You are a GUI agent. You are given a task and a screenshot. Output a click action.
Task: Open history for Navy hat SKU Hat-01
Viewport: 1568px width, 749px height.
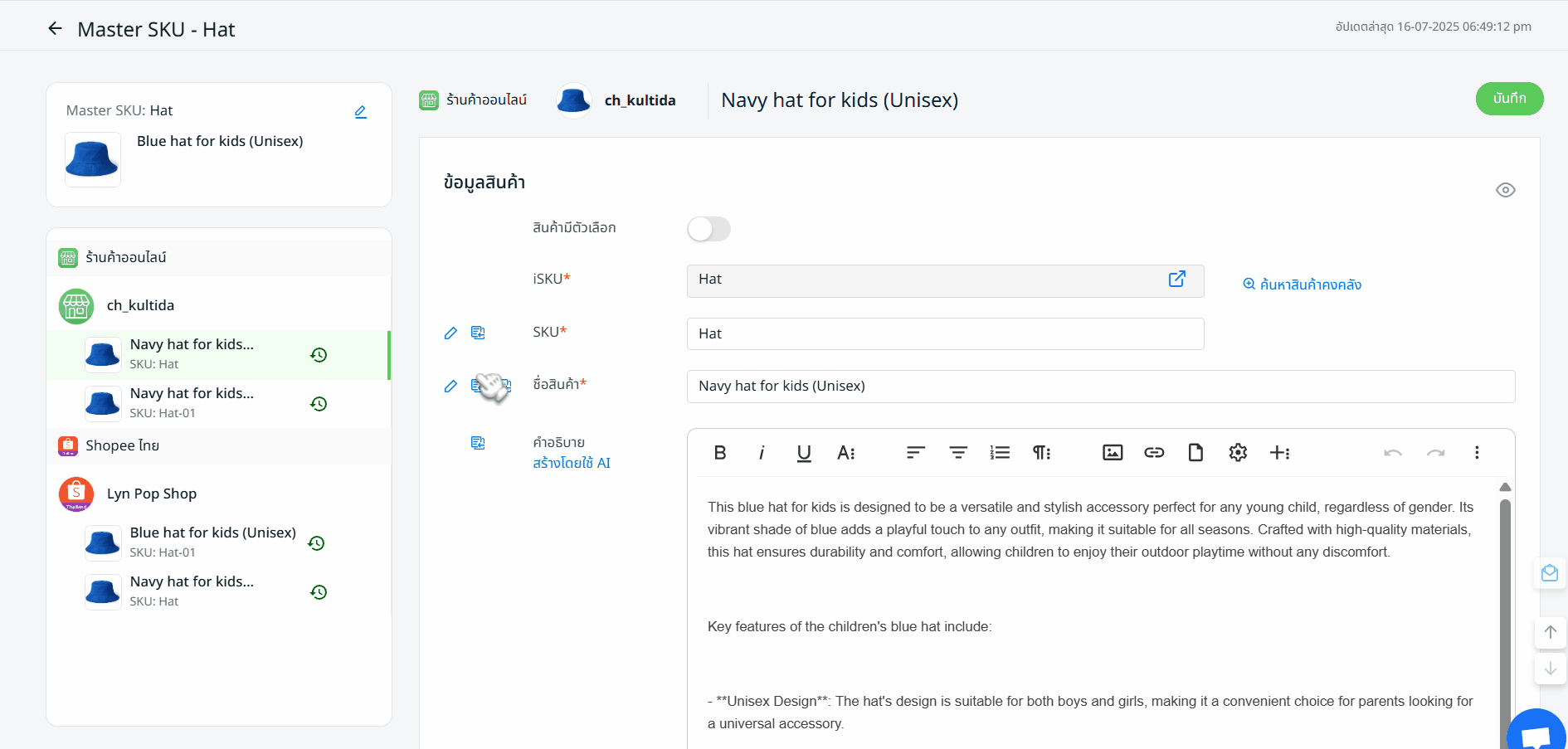click(x=319, y=404)
